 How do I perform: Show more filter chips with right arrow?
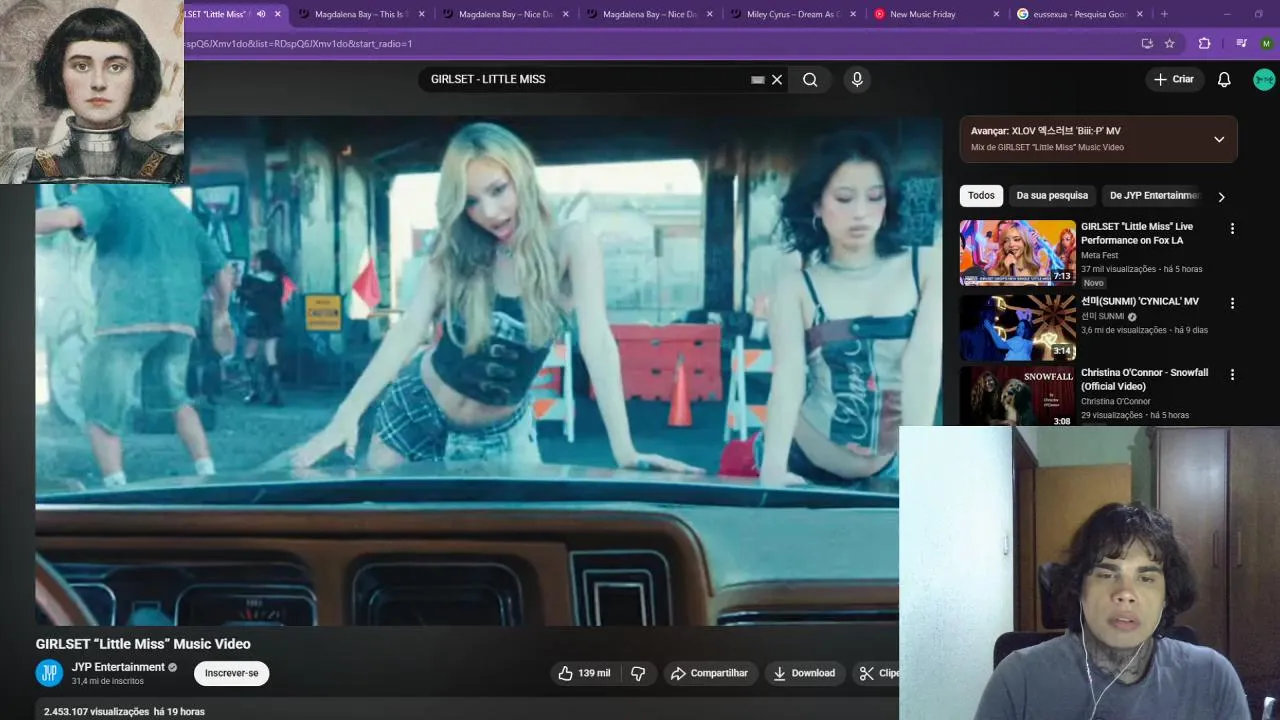point(1221,197)
